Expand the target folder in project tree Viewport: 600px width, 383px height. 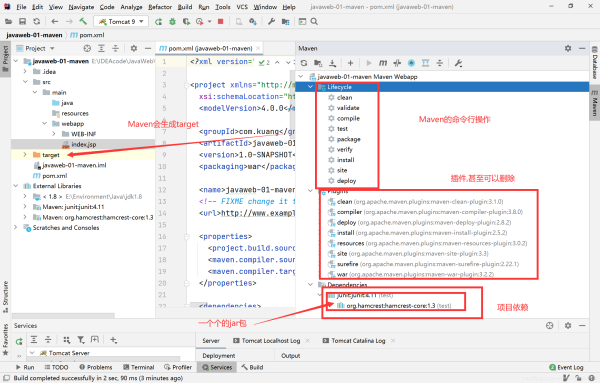(25, 155)
